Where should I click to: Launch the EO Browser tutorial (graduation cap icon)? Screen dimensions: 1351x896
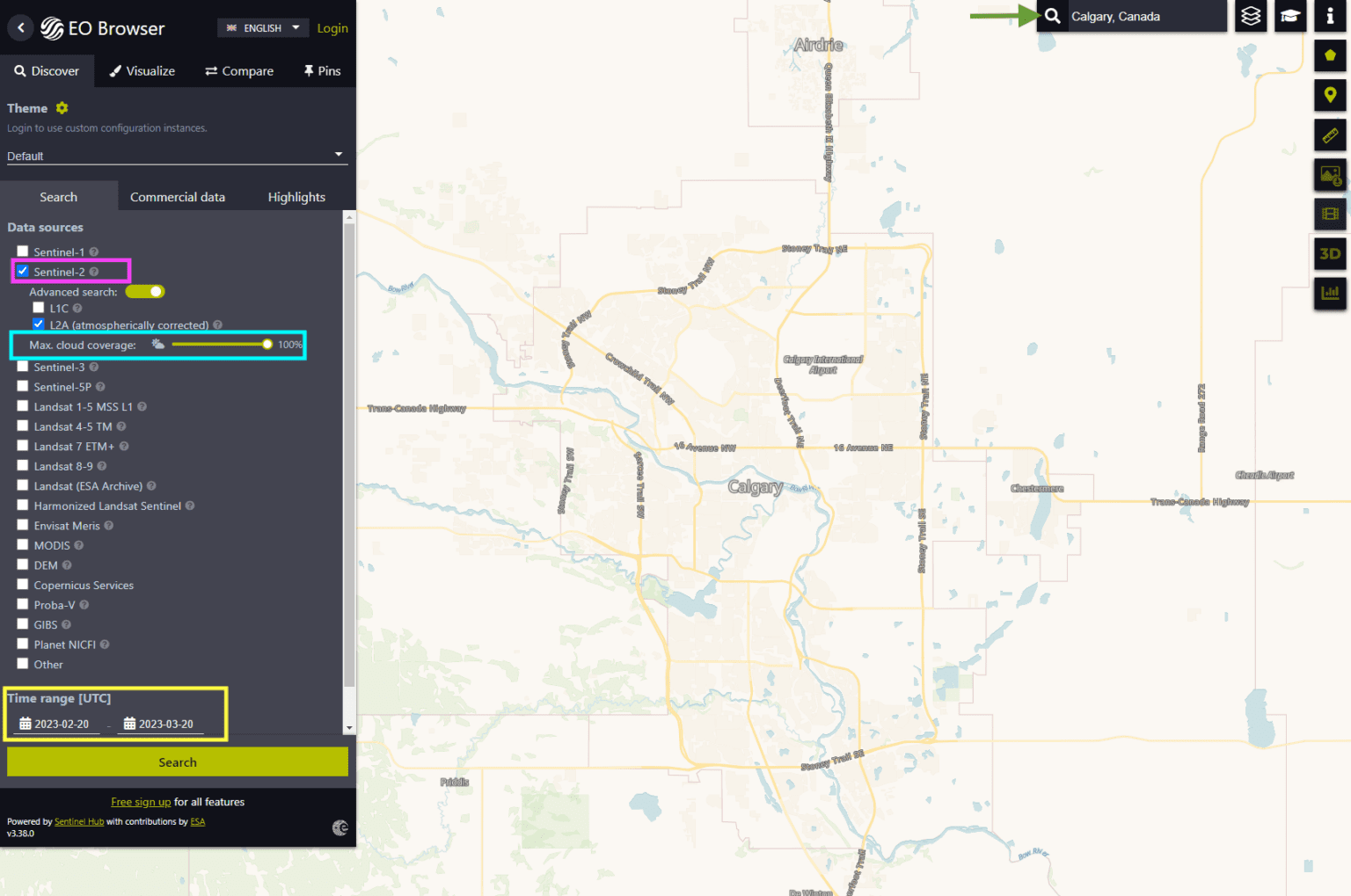point(1289,16)
